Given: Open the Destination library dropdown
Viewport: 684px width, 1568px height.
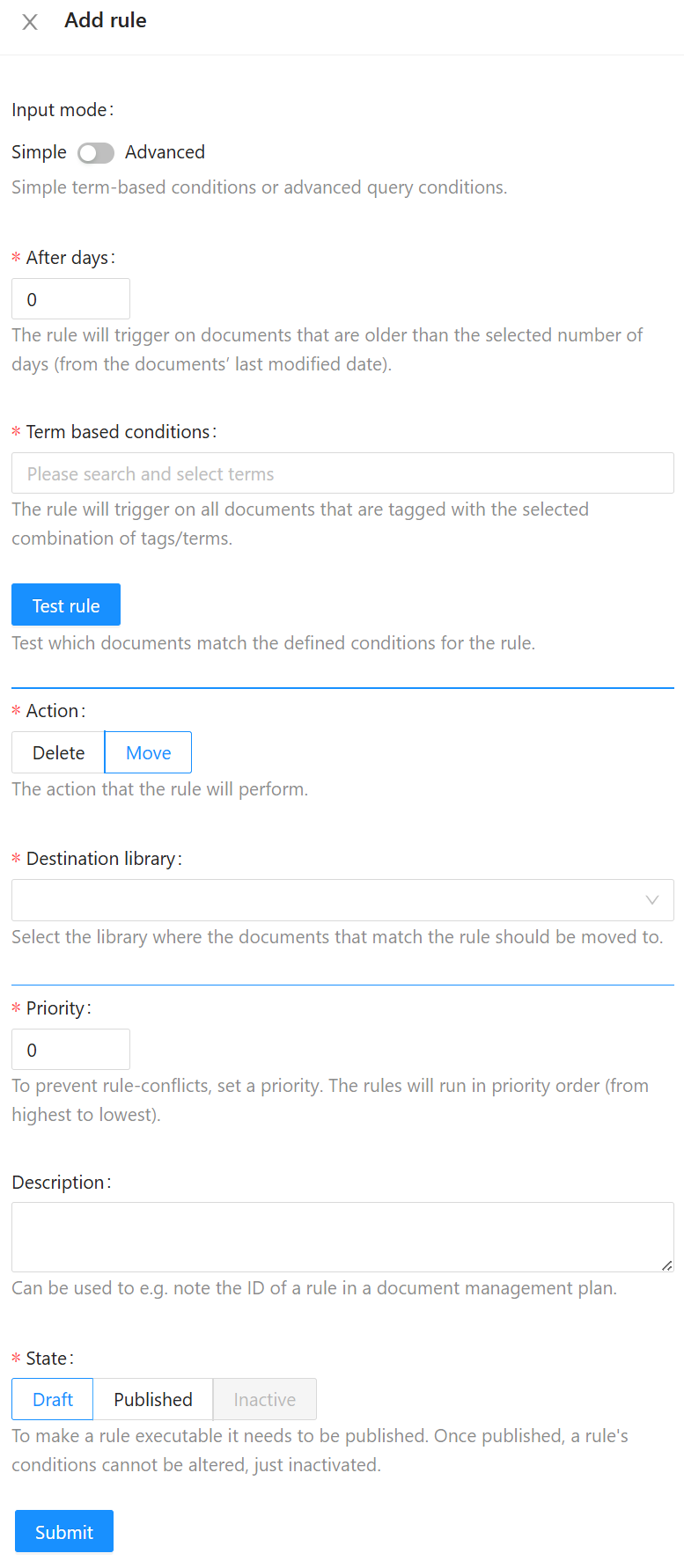Looking at the screenshot, I should pos(342,900).
